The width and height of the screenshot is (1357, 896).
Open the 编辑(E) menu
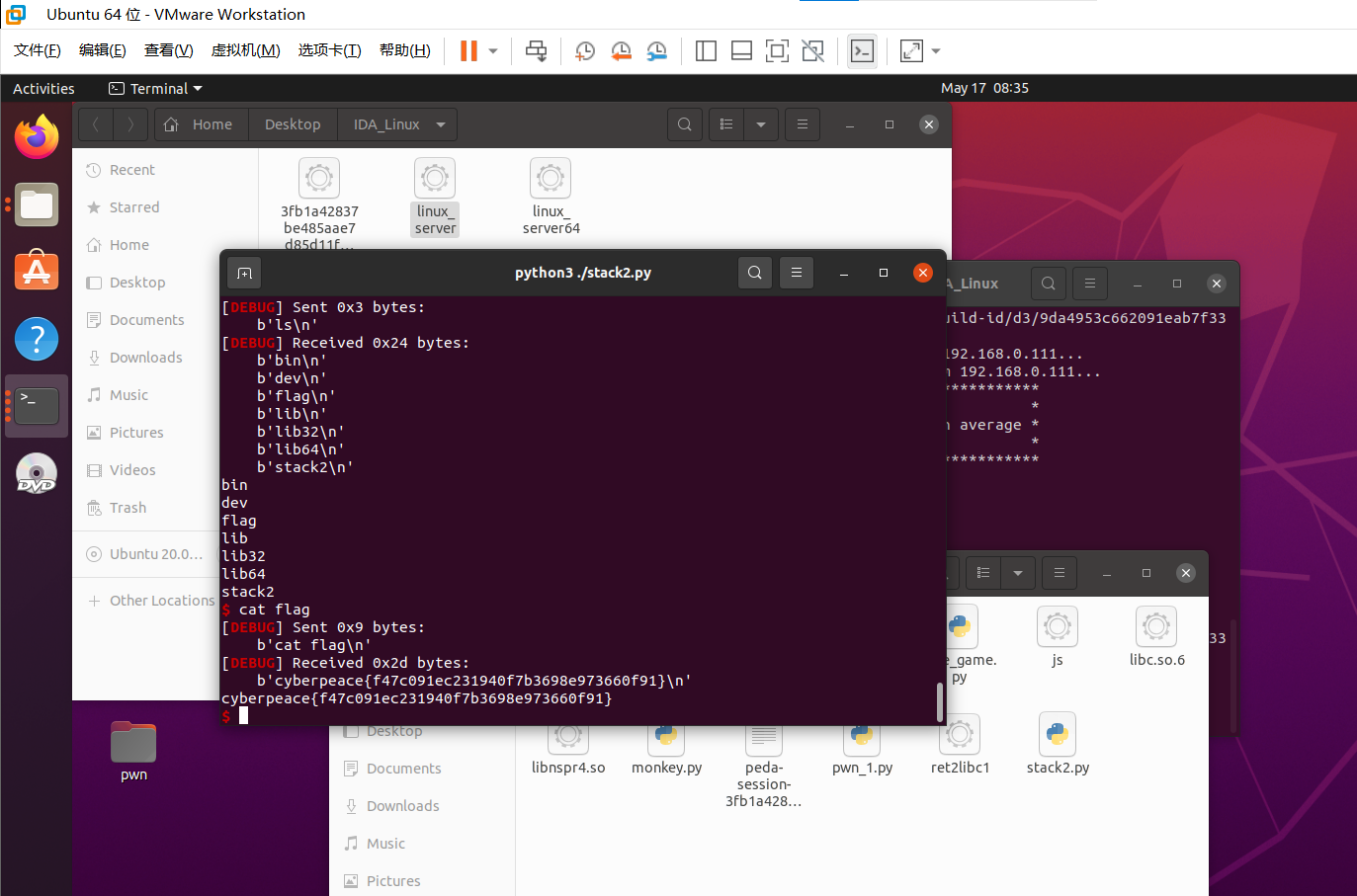click(103, 50)
